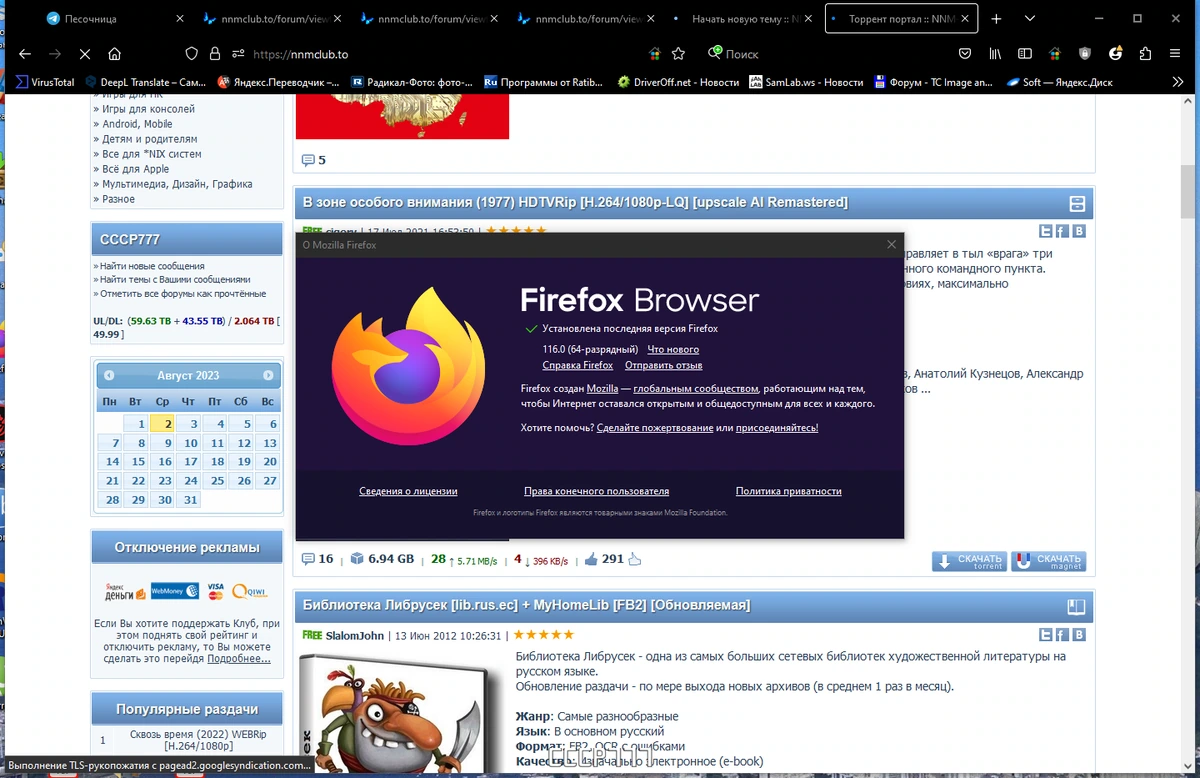Click the nnmclub.to address bar

[440, 54]
